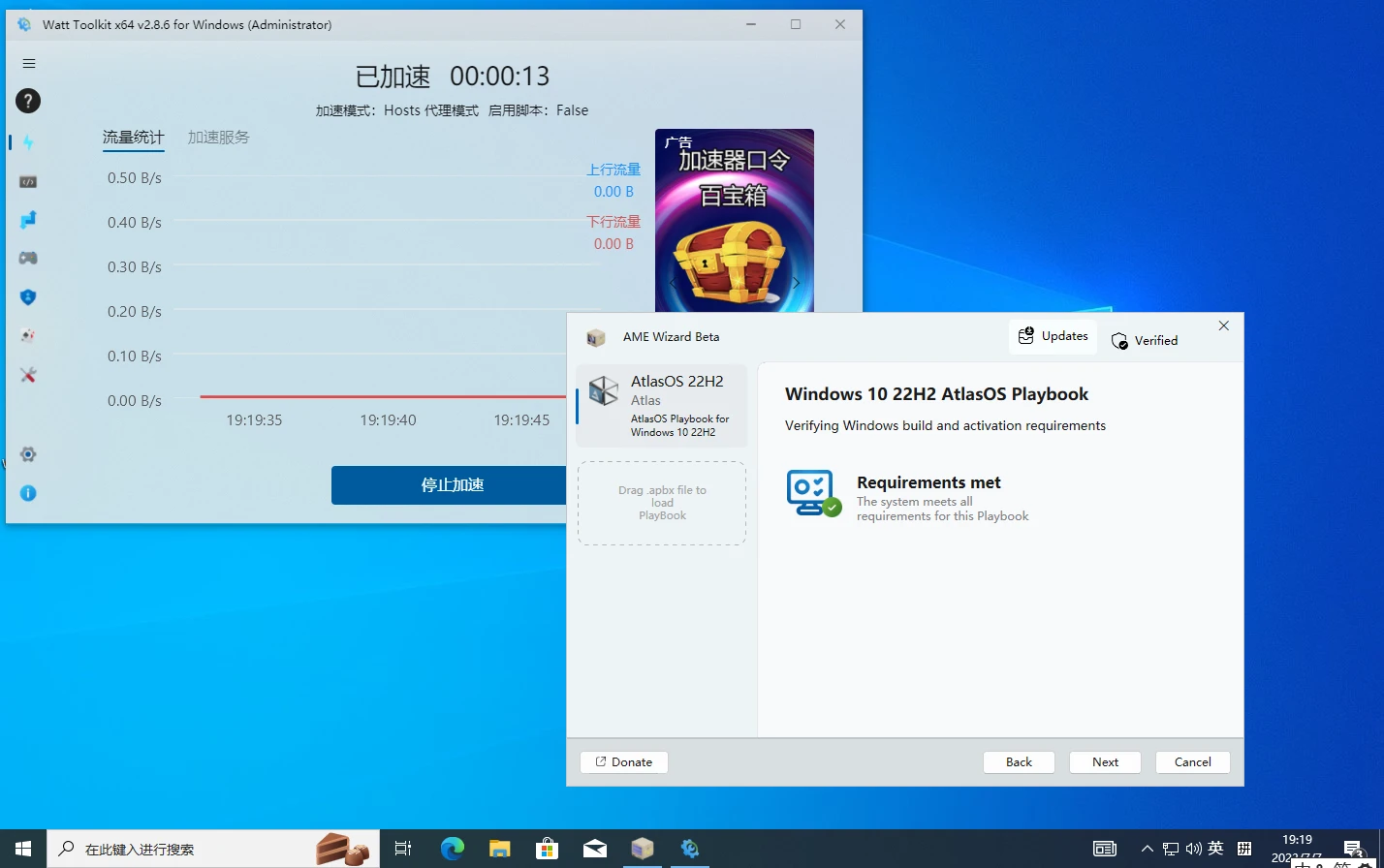
Task: Click Back in AME Wizard
Action: [1019, 762]
